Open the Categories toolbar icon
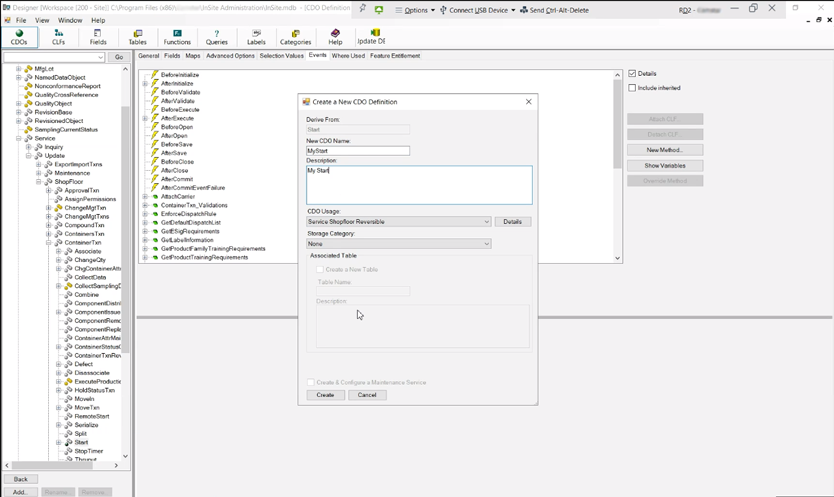This screenshot has width=834, height=497. tap(295, 37)
